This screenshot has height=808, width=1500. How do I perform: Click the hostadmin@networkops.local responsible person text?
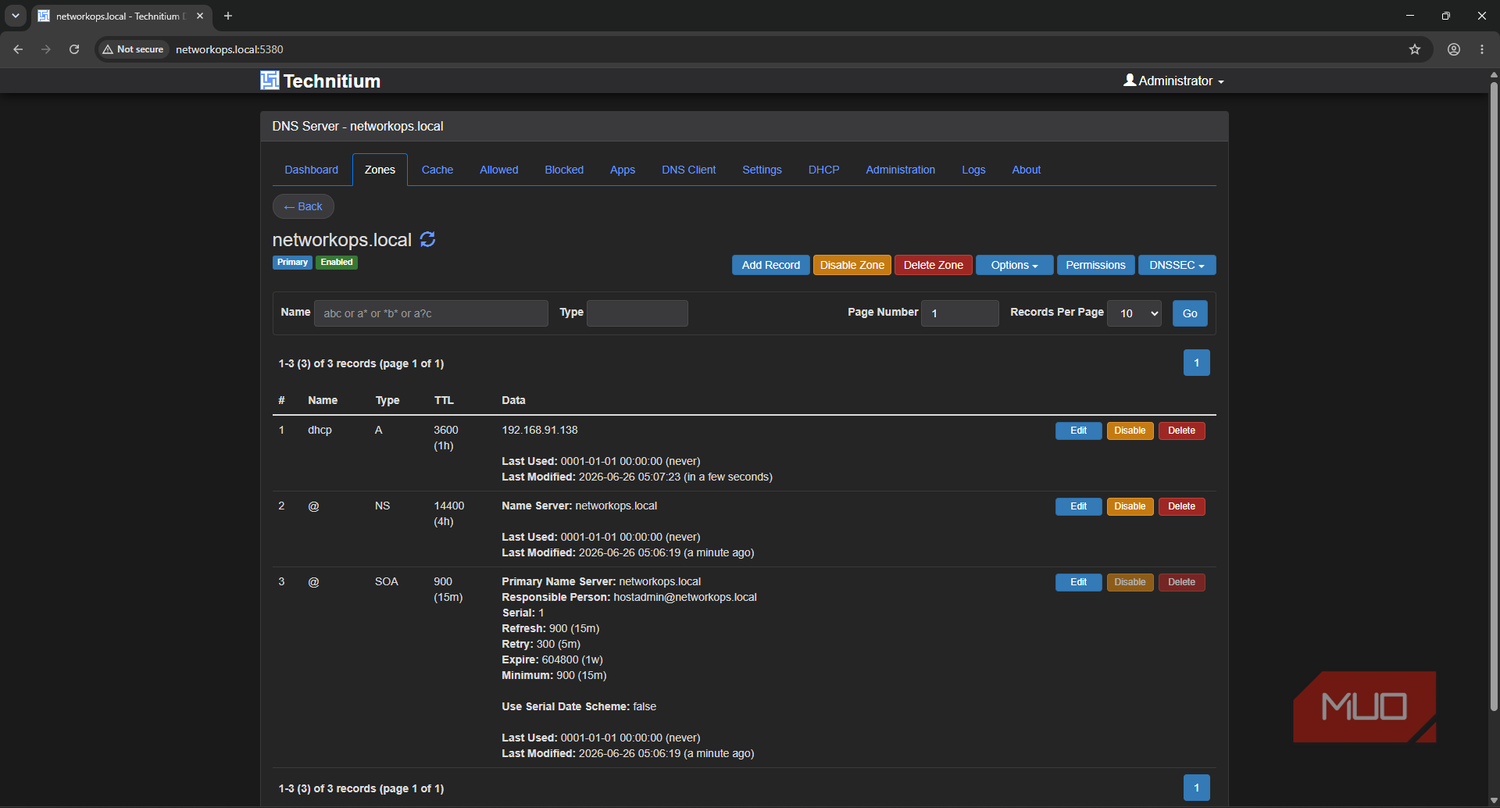tap(685, 597)
